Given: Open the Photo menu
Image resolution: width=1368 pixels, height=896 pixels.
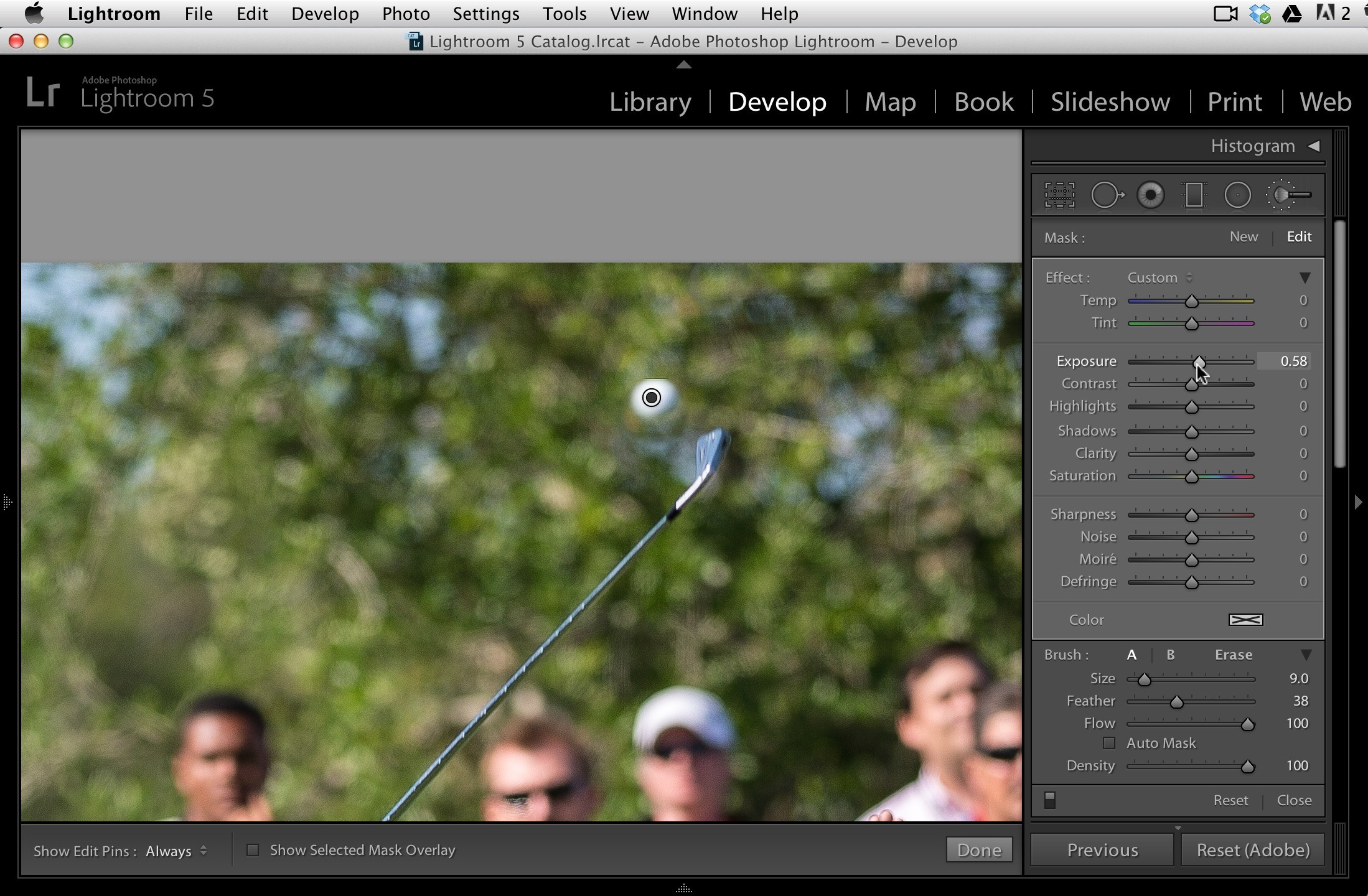Looking at the screenshot, I should point(406,13).
